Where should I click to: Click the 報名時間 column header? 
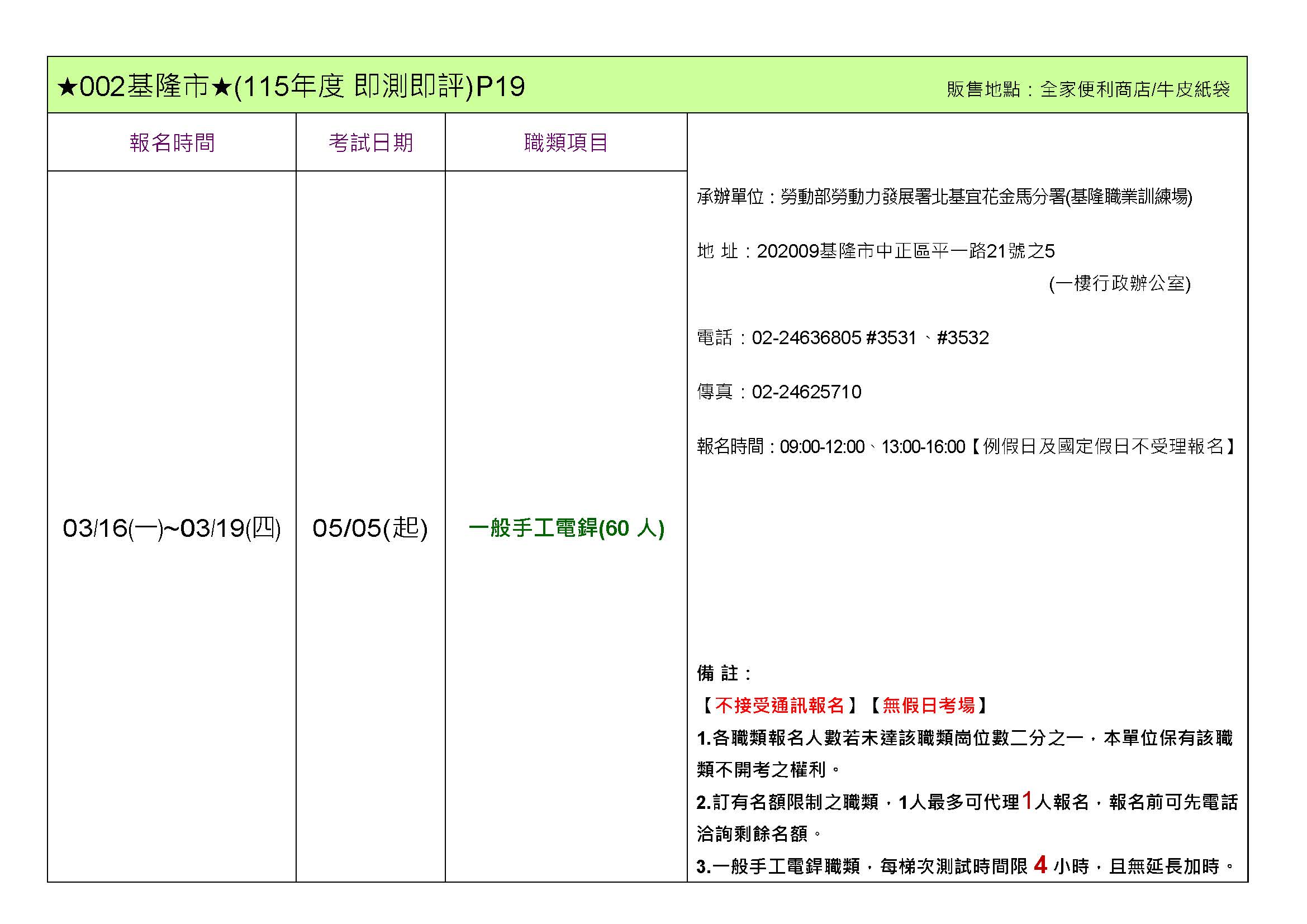(172, 142)
